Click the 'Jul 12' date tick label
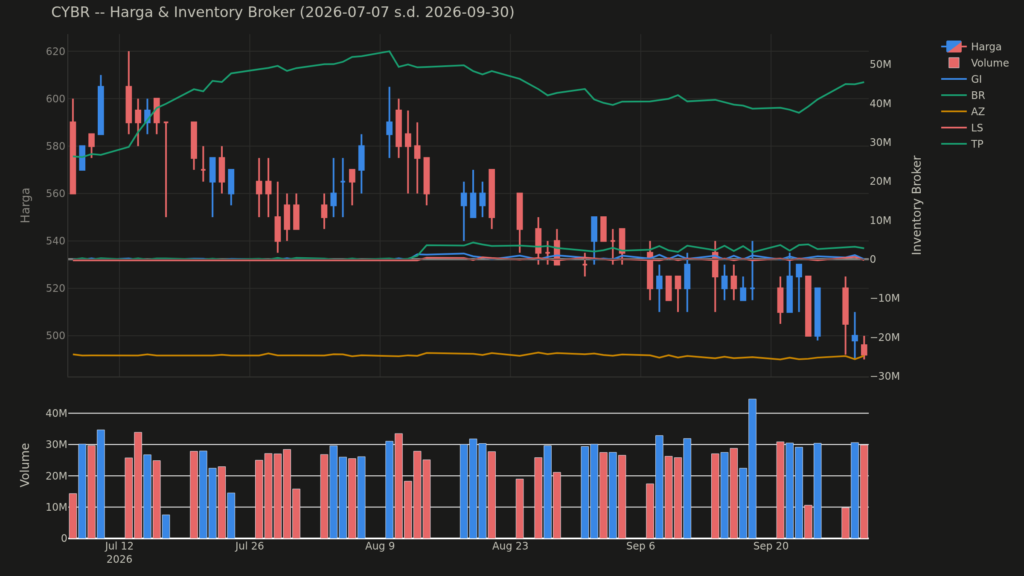Viewport: 1024px width, 576px height. [119, 546]
